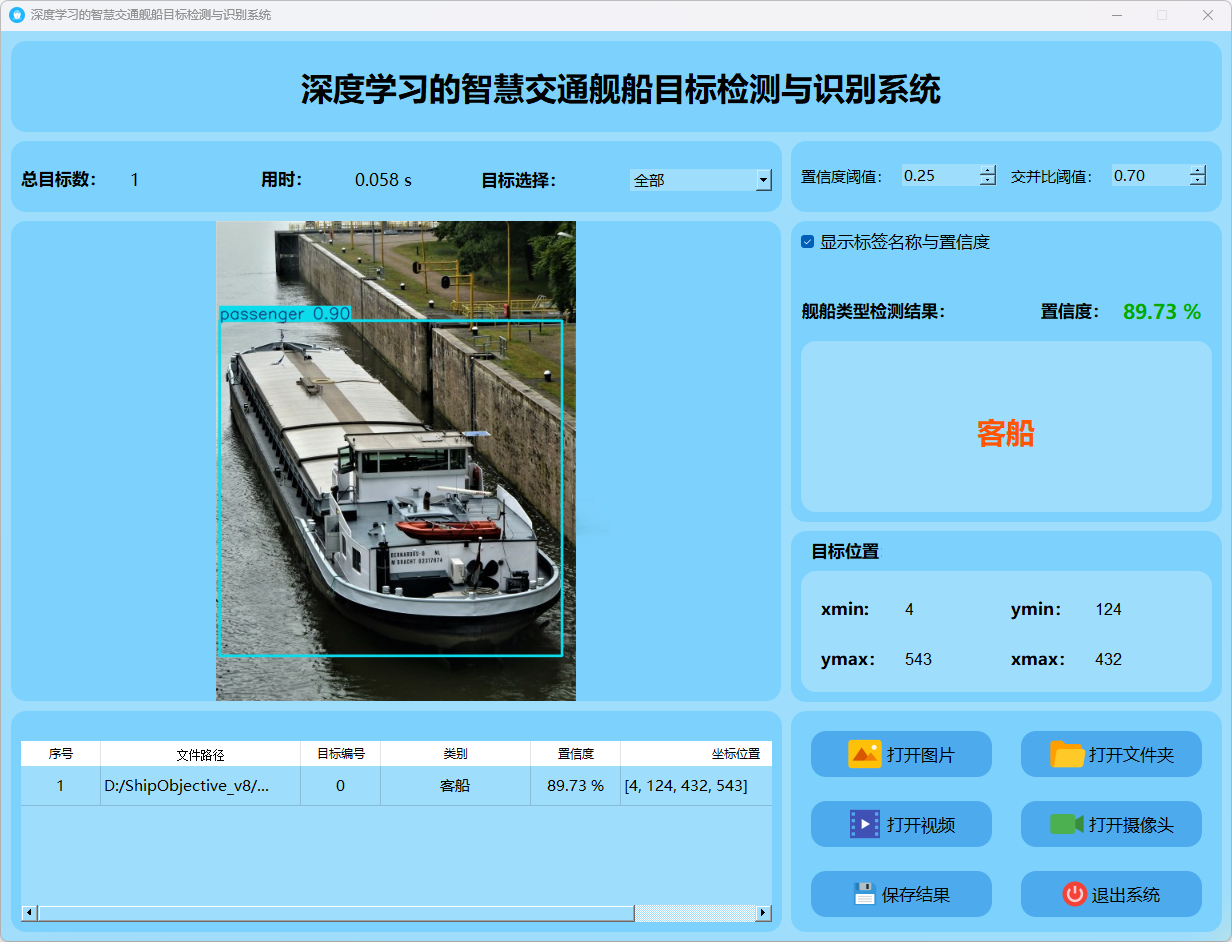Click the 89.73 % cell in the table
Viewport: 1232px width, 942px height.
(576, 786)
